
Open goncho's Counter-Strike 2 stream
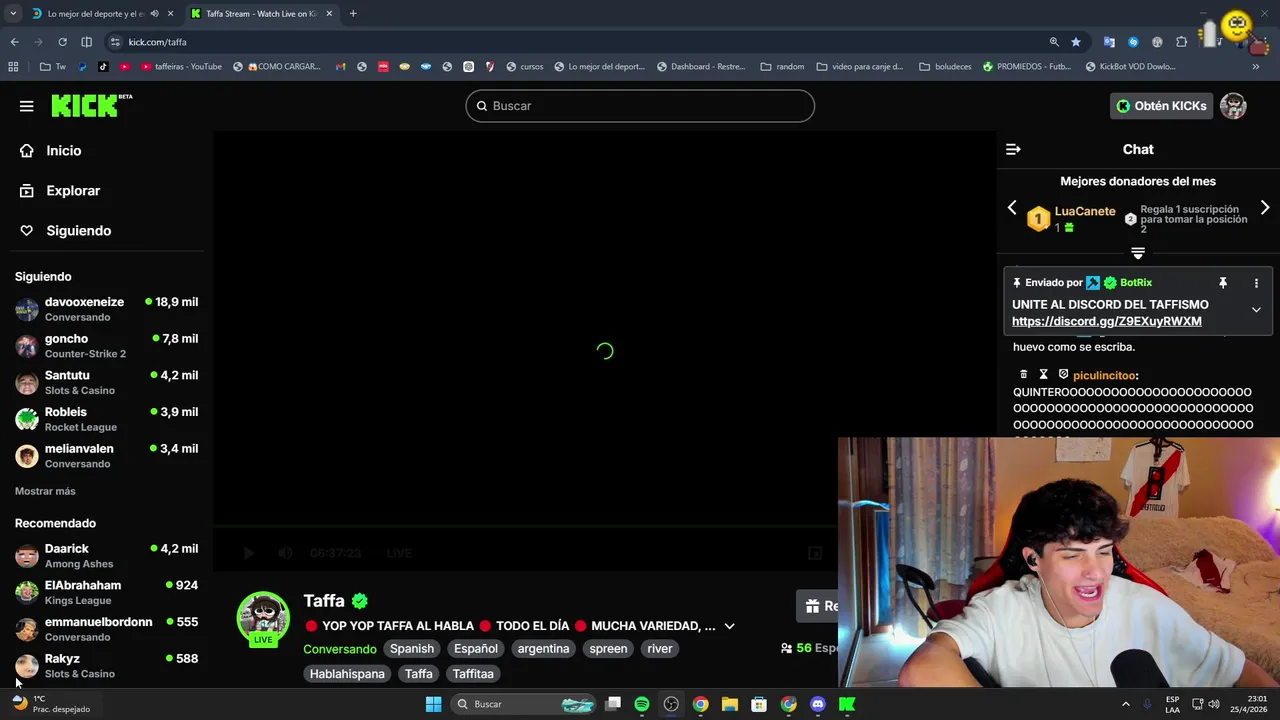[x=106, y=346]
